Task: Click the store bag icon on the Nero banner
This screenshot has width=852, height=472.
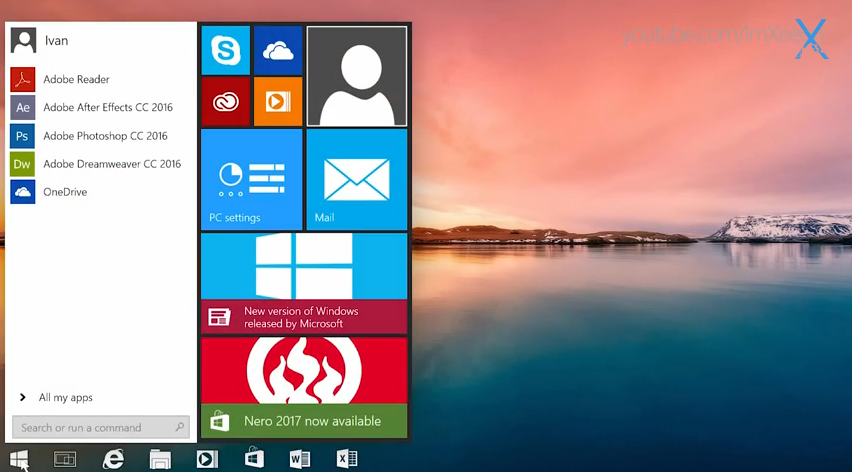Action: (x=220, y=421)
